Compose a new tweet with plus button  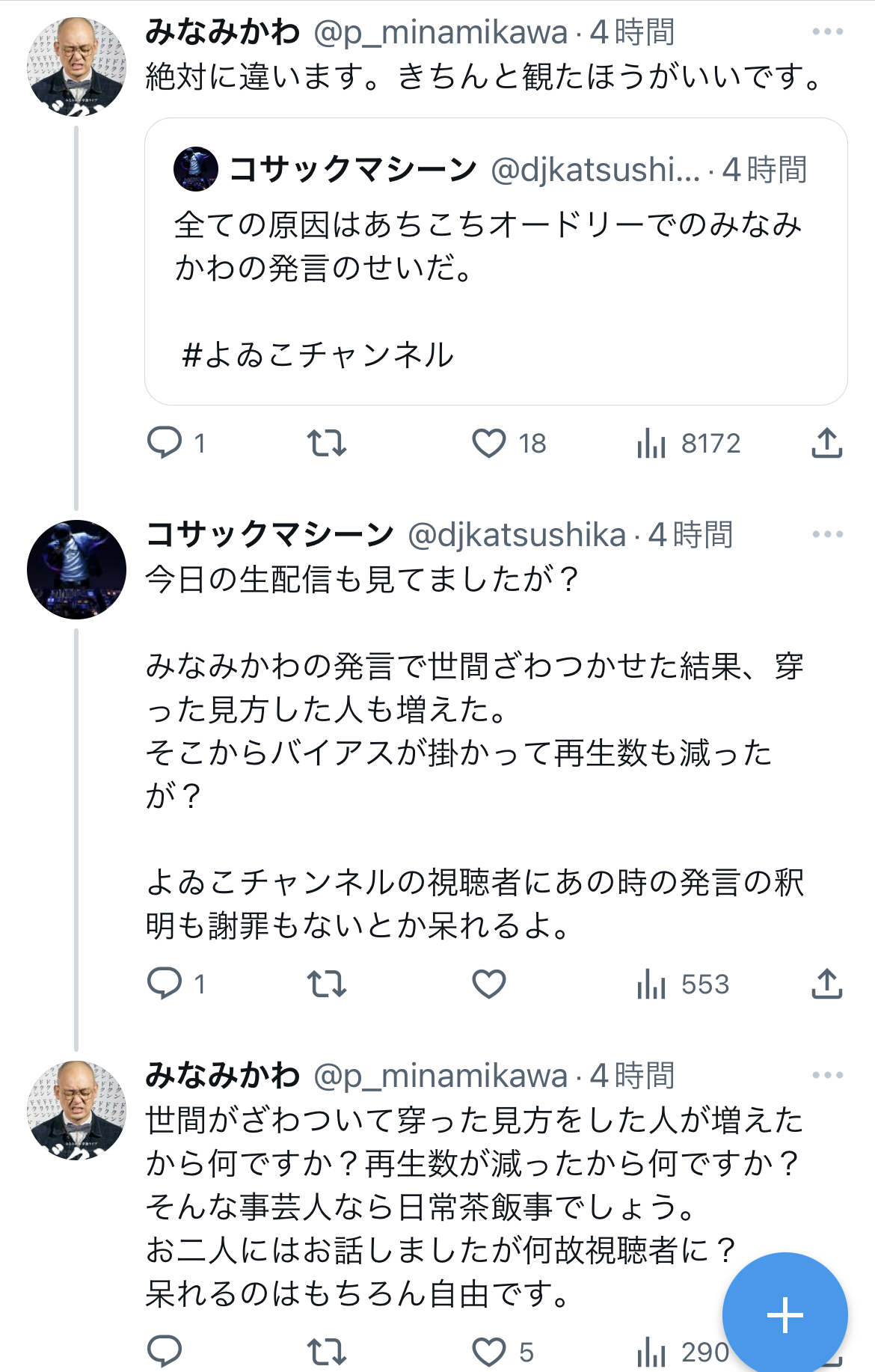point(785,1314)
